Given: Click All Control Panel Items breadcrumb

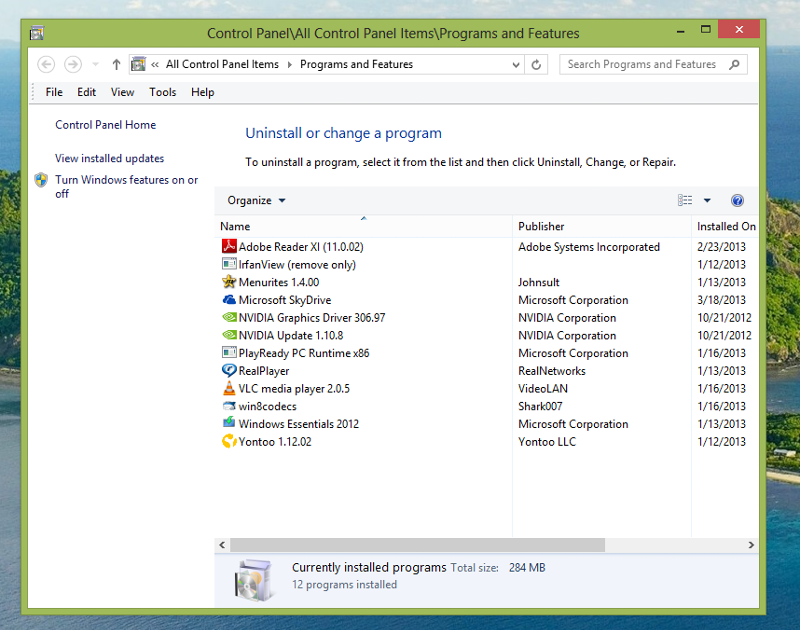Looking at the screenshot, I should pyautogui.click(x=222, y=64).
